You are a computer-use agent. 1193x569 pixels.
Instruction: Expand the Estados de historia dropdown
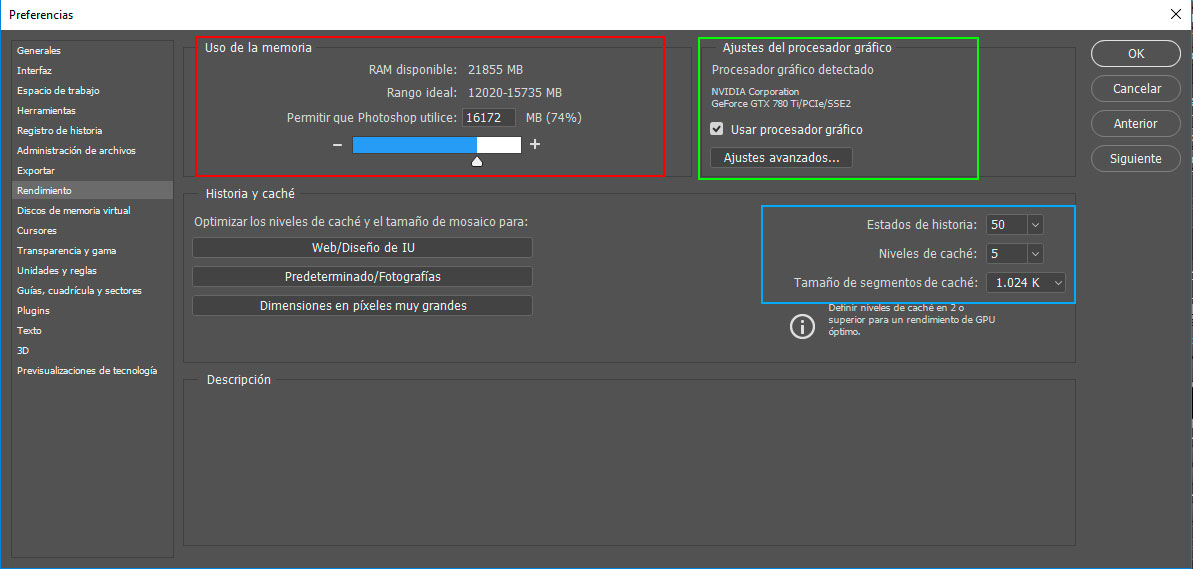click(1034, 225)
